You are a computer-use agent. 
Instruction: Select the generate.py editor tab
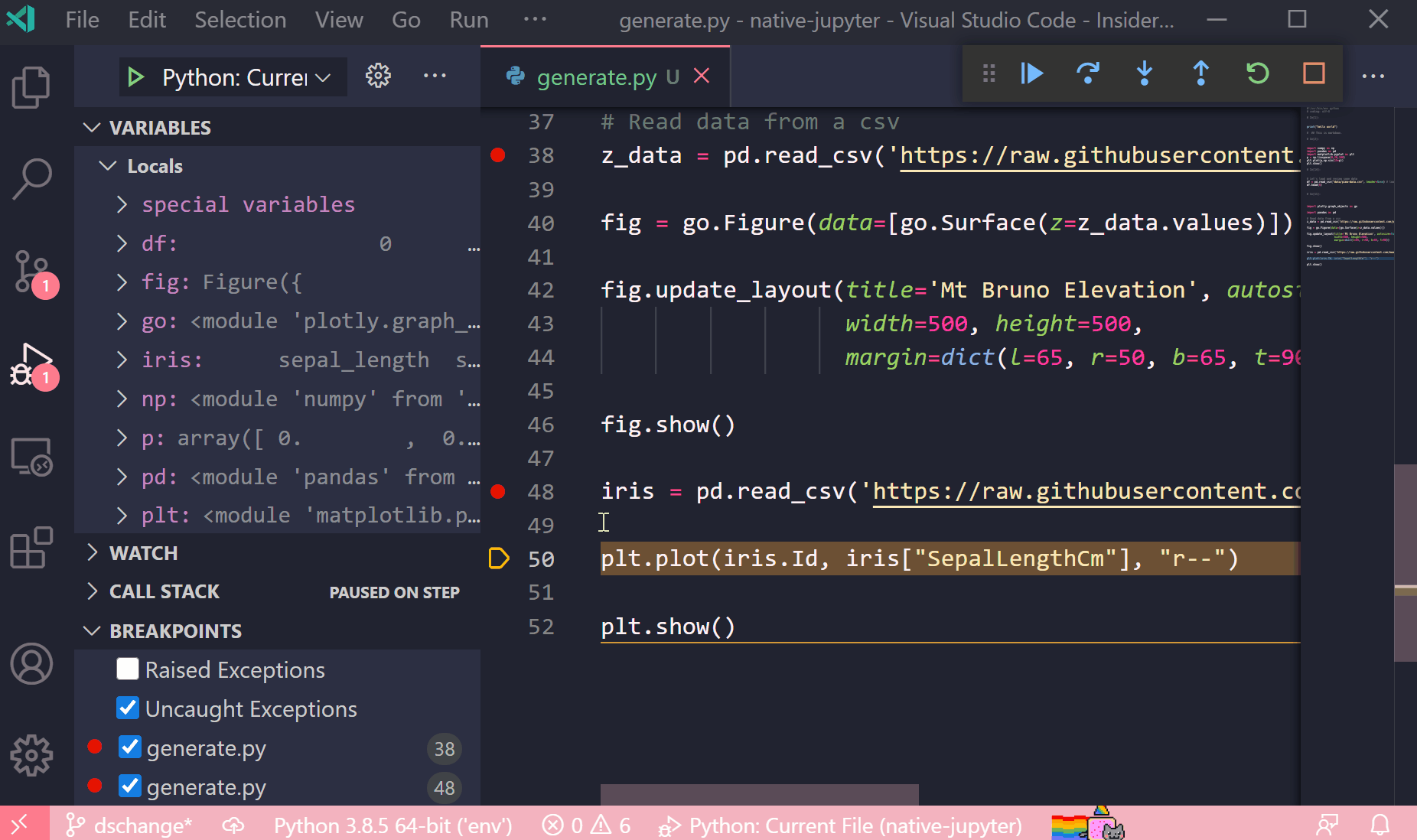point(596,77)
